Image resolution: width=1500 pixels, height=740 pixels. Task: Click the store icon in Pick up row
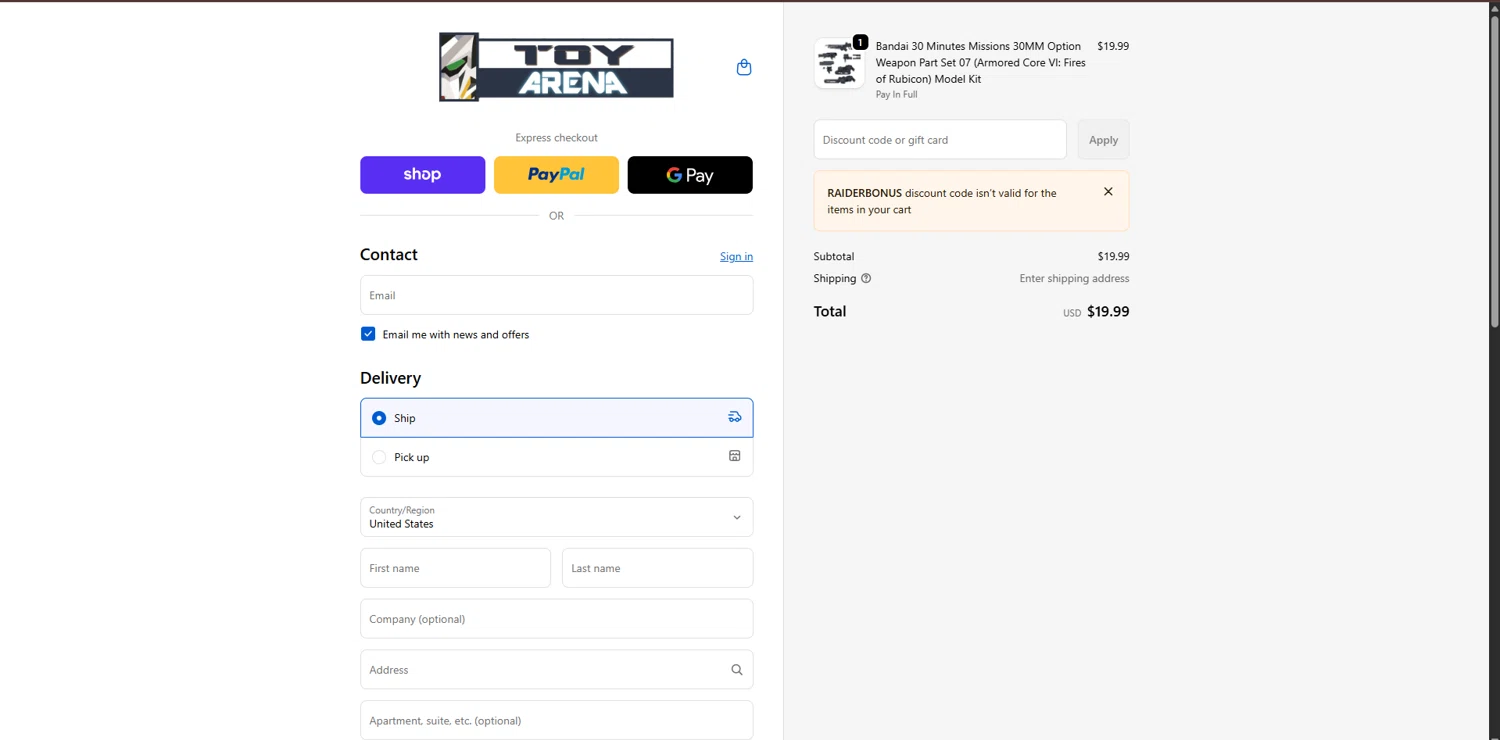(x=735, y=456)
